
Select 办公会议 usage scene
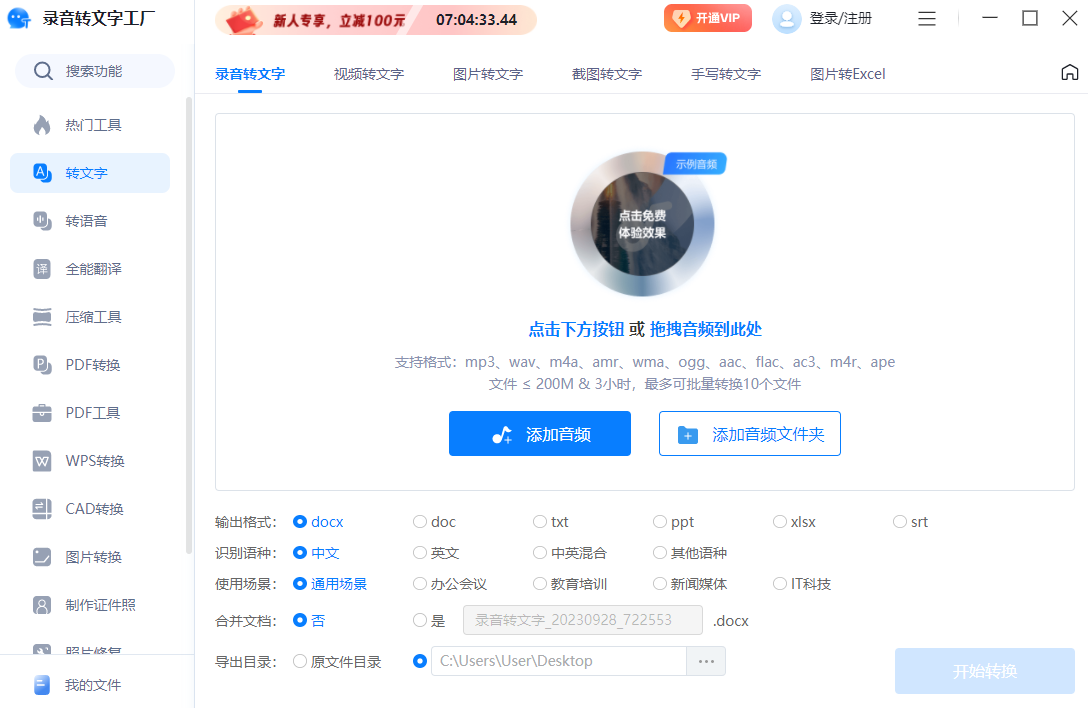click(x=420, y=584)
